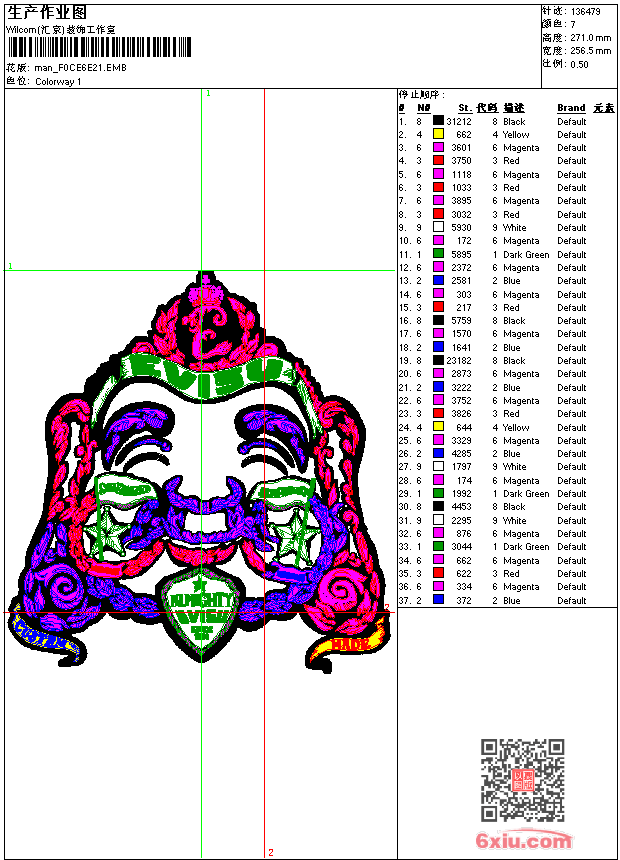The image size is (620, 860).
Task: Click the QR code in lower right
Action: tap(523, 780)
